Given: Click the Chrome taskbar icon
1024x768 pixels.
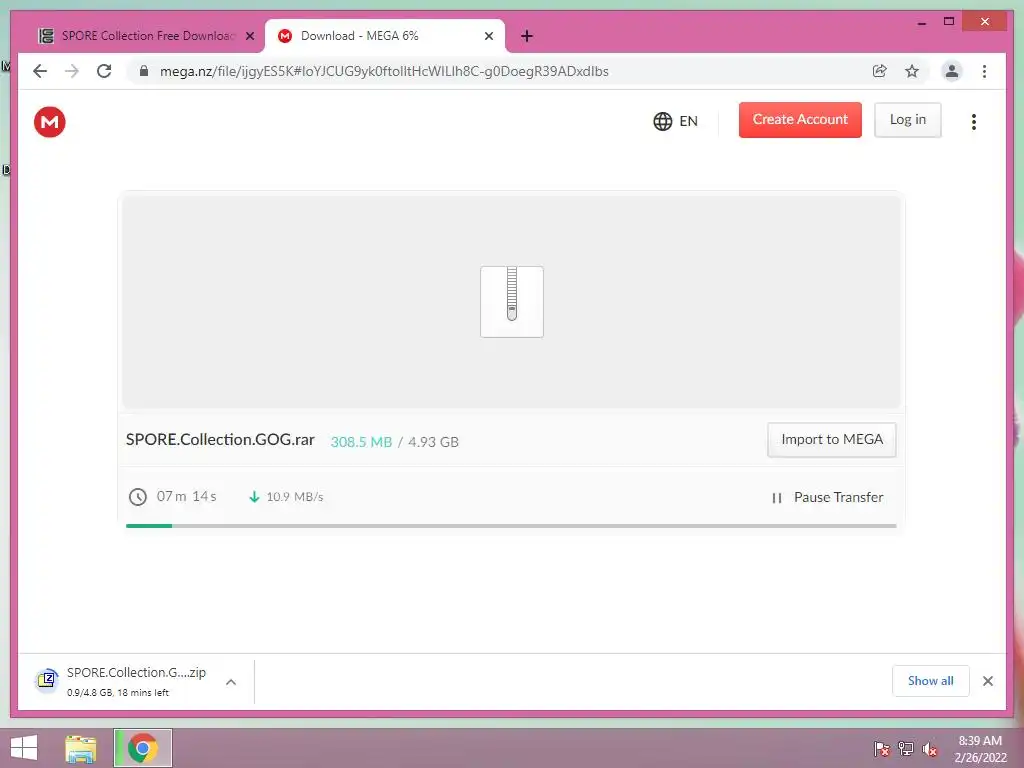Looking at the screenshot, I should [x=142, y=748].
